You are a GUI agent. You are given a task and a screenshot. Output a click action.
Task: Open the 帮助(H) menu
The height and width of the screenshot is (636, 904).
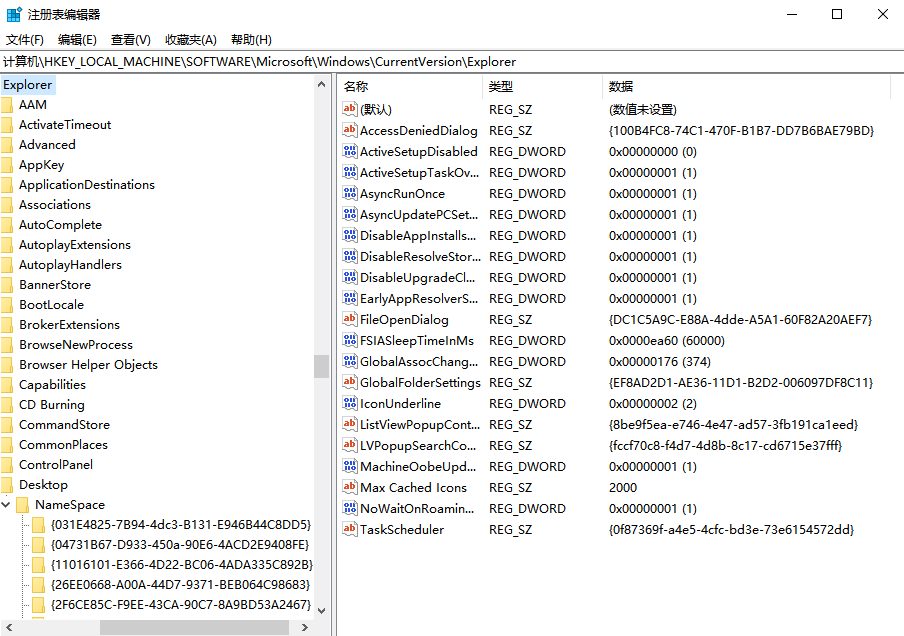(251, 39)
